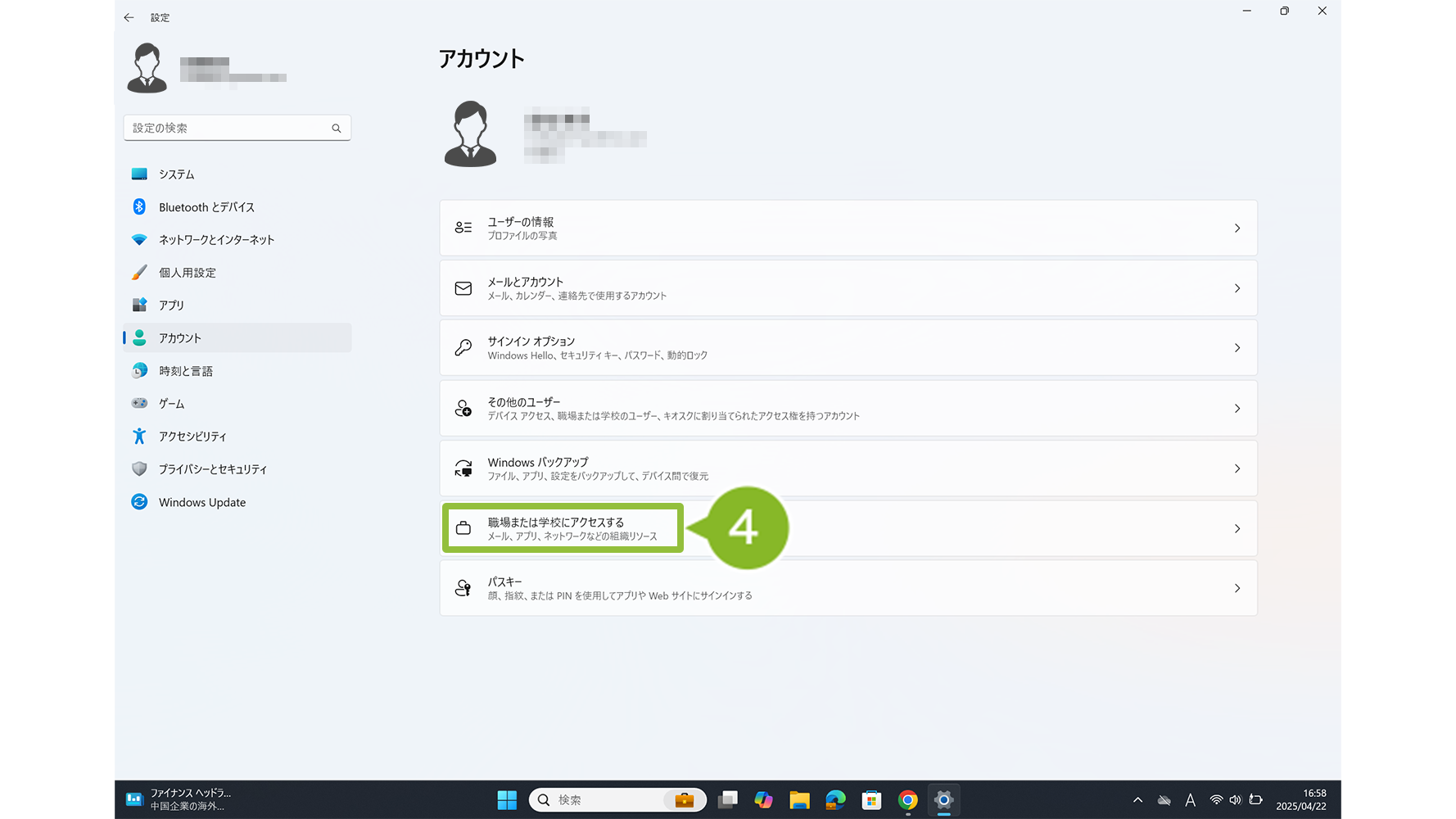This screenshot has width=1456, height=819.
Task: Show hidden tray icons with the caret
Action: (1137, 800)
